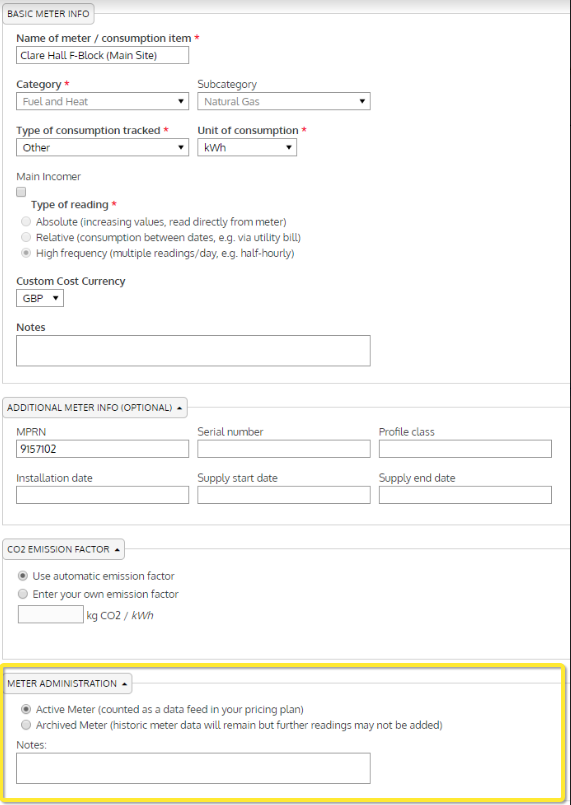Click the Supply start date field
Image resolution: width=571 pixels, height=805 pixels.
(x=283, y=495)
